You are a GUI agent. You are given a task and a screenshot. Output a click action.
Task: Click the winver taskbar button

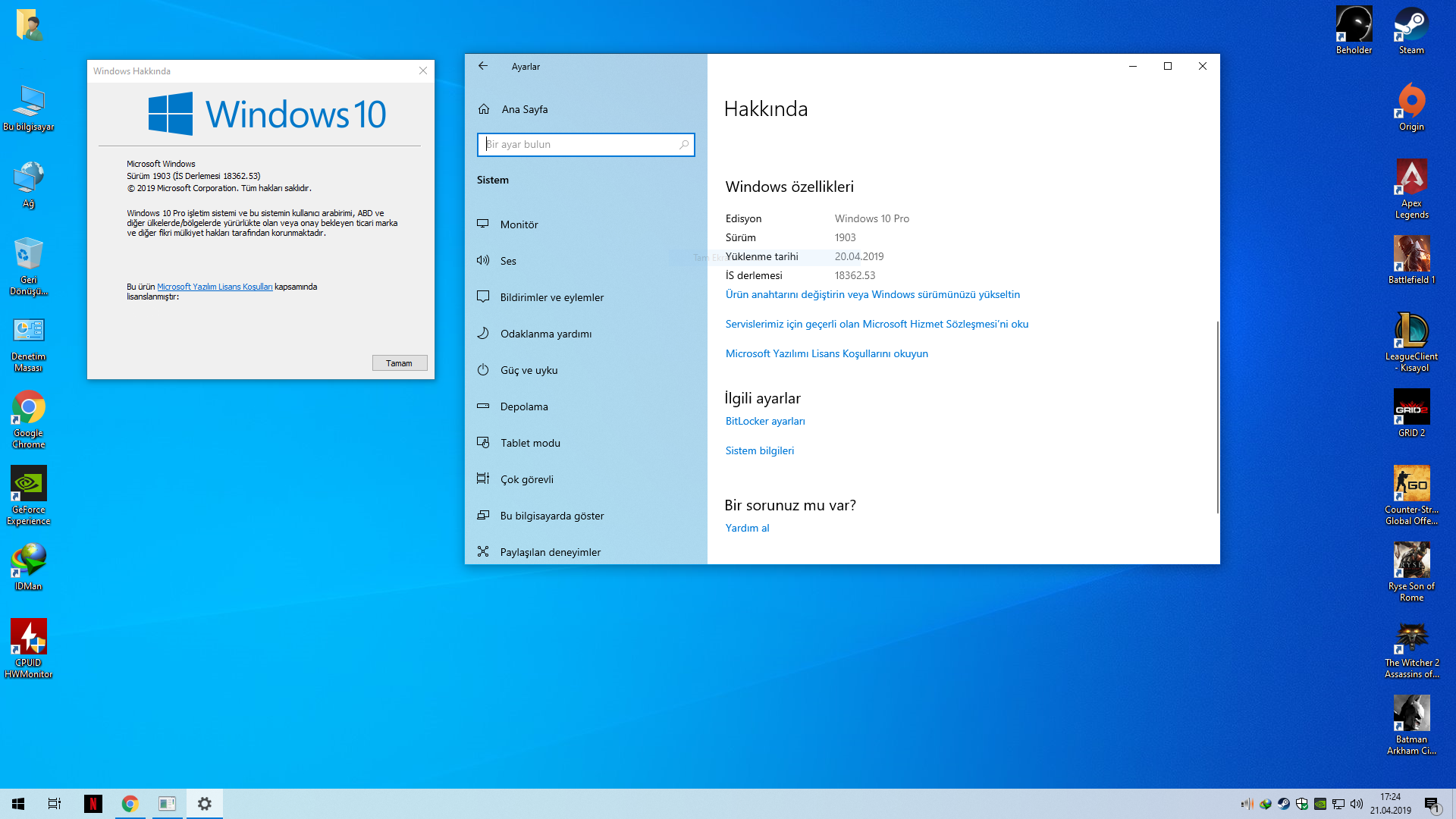pyautogui.click(x=168, y=804)
